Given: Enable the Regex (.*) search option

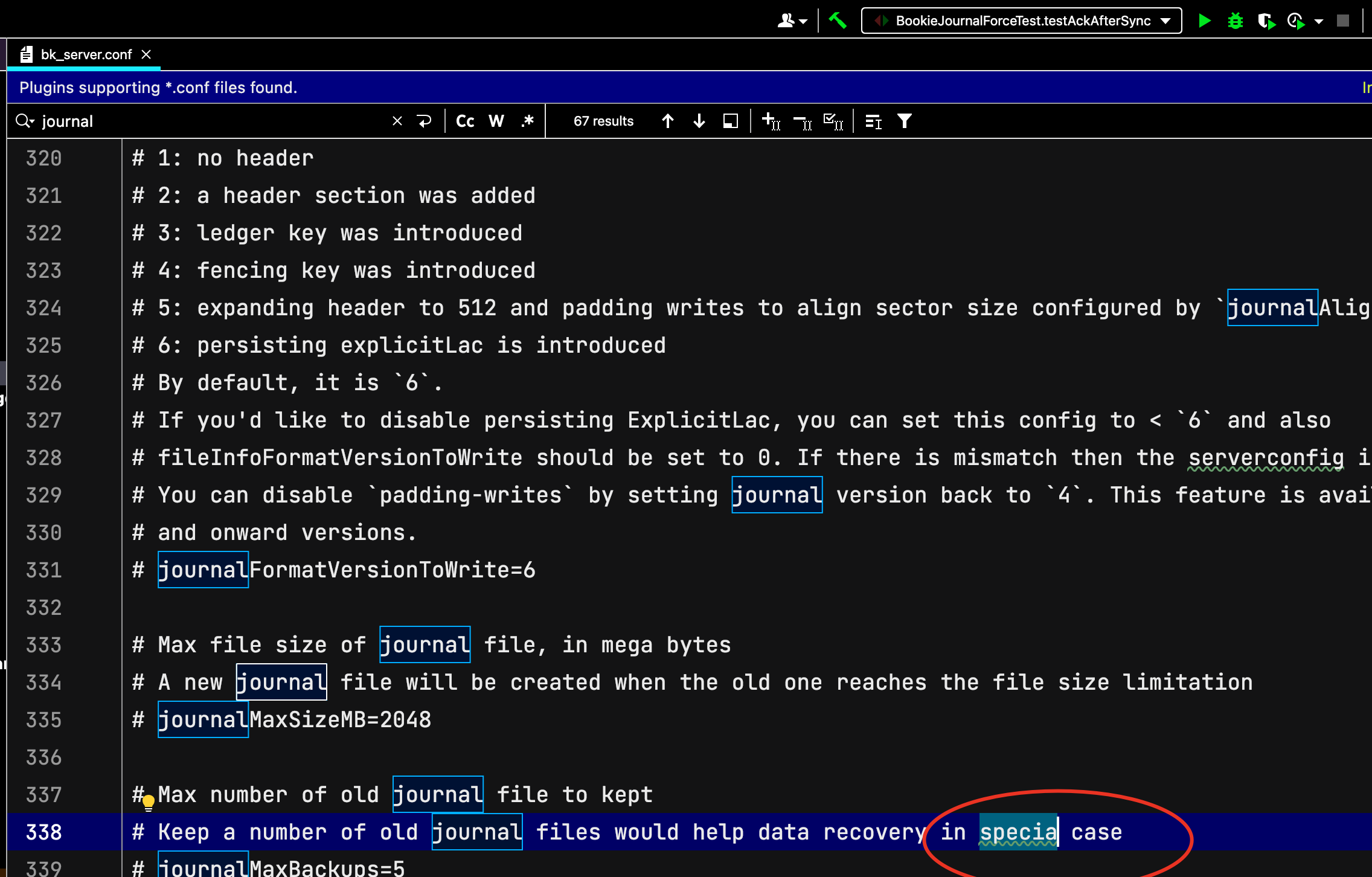Looking at the screenshot, I should [527, 121].
